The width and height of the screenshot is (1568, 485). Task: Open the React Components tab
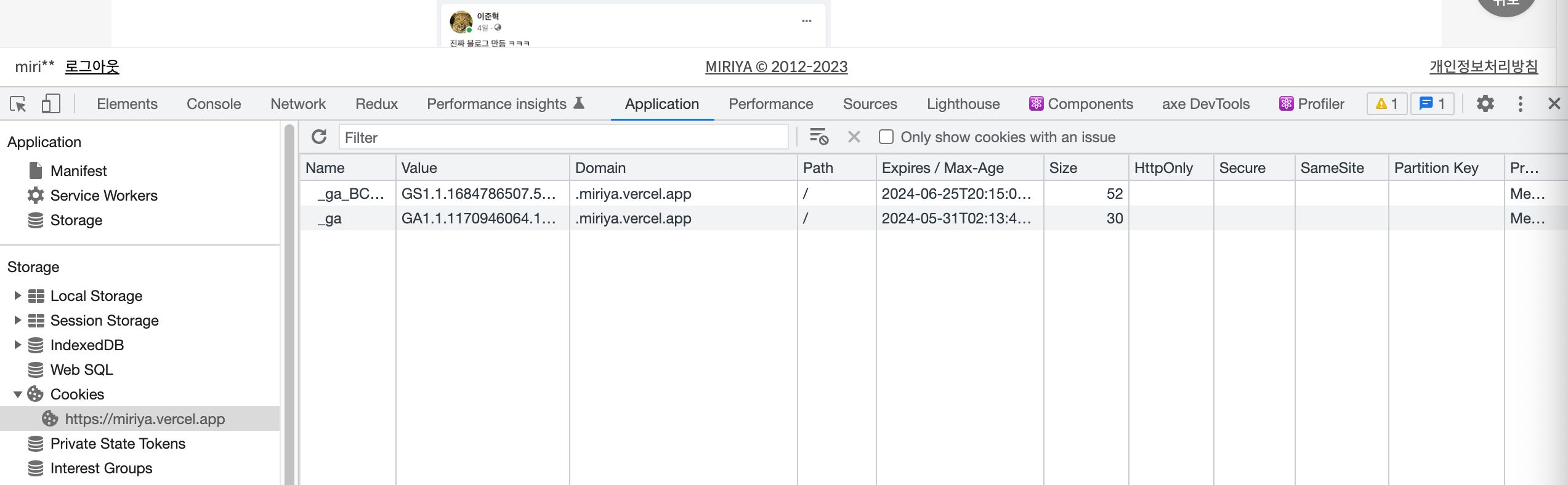(x=1081, y=103)
